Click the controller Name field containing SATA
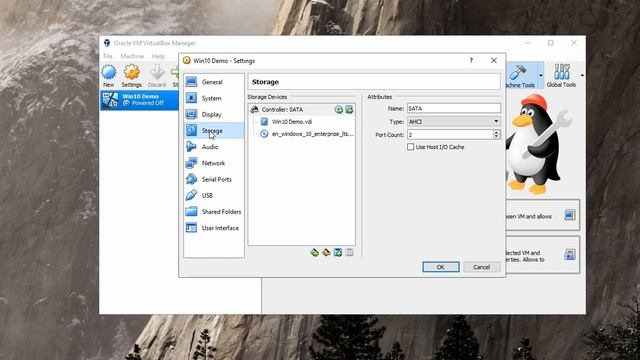The width and height of the screenshot is (640, 360). (x=454, y=109)
